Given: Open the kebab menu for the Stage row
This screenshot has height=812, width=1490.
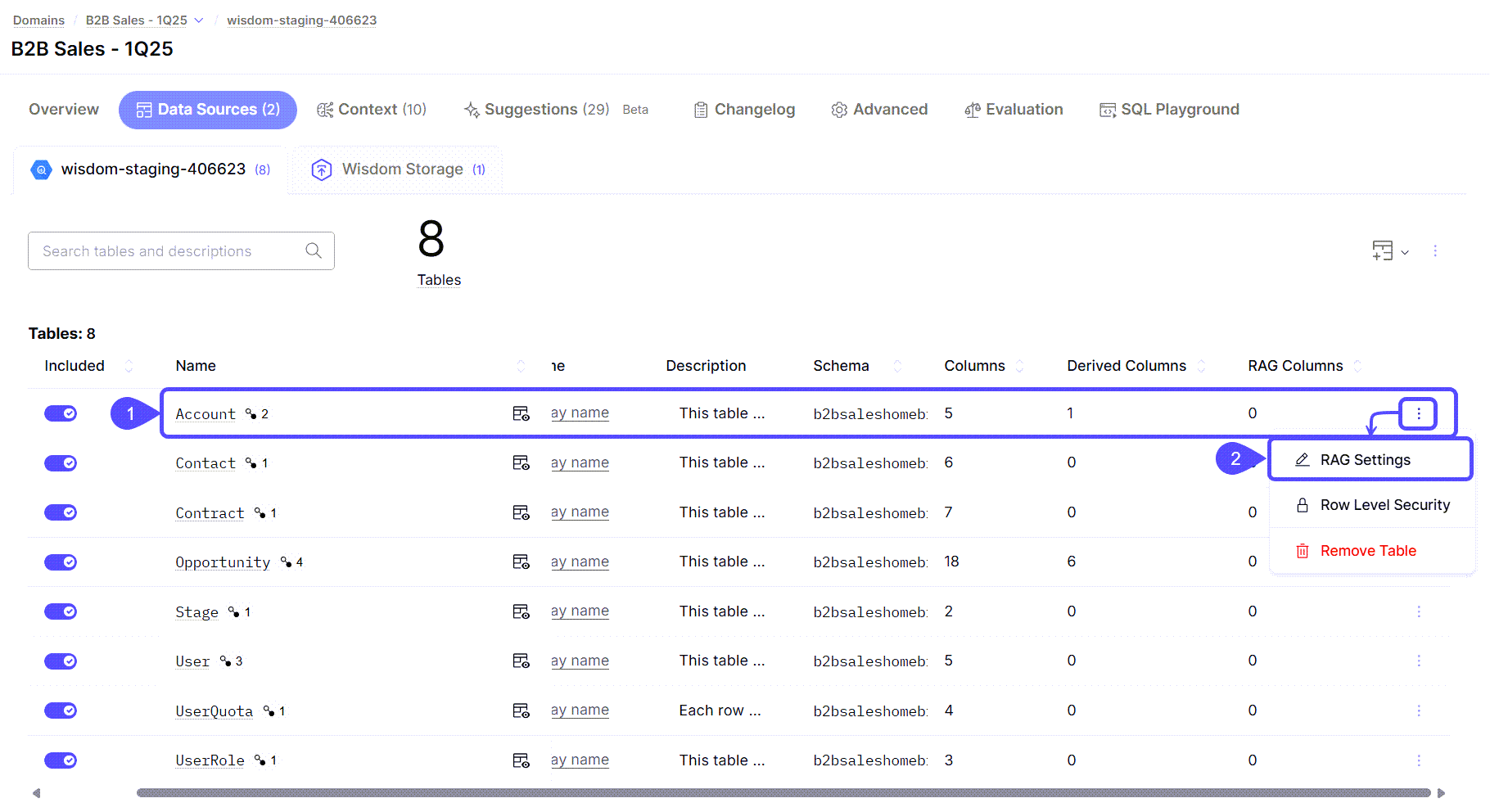Looking at the screenshot, I should (x=1418, y=611).
